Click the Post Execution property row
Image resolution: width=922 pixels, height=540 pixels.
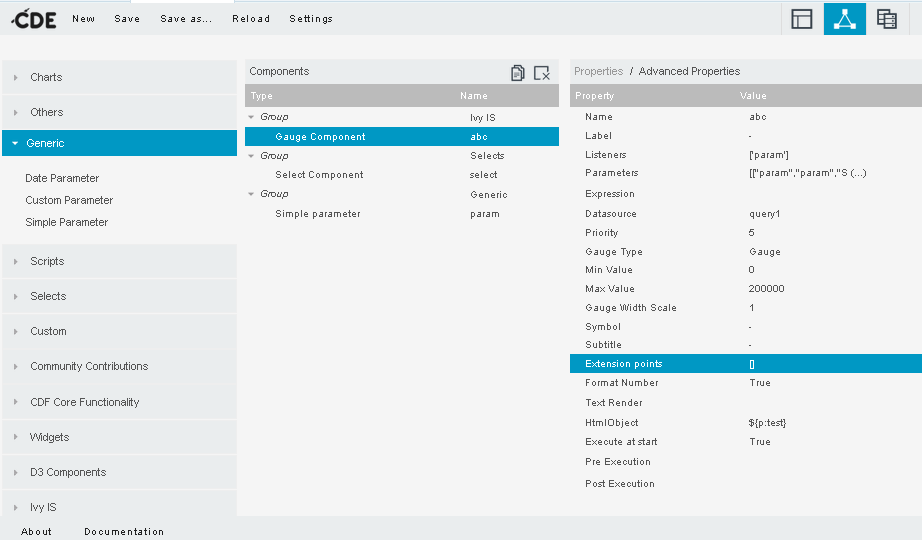tap(746, 484)
